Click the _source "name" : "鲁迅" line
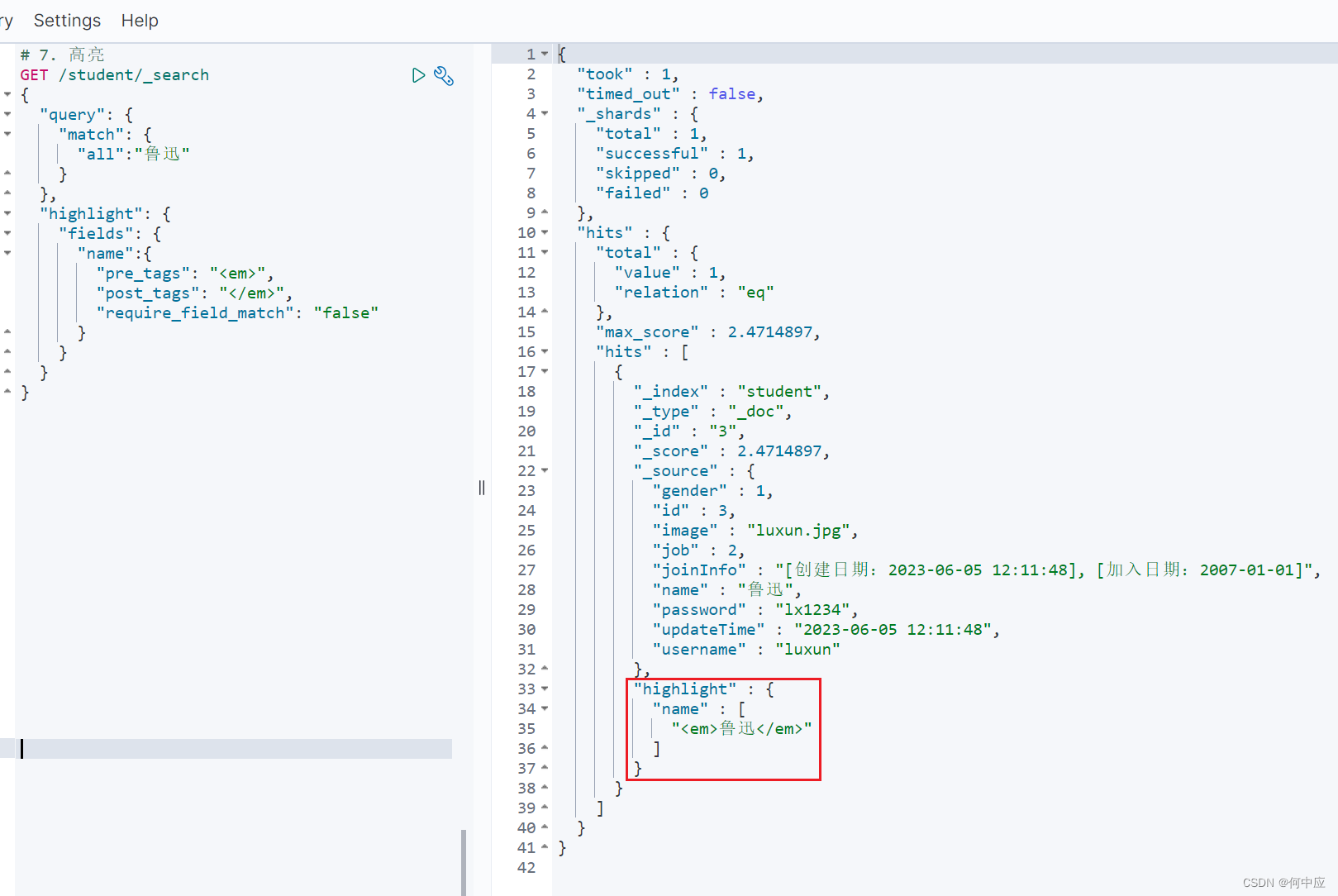Screen dimensions: 1338x896 click(x=727, y=590)
